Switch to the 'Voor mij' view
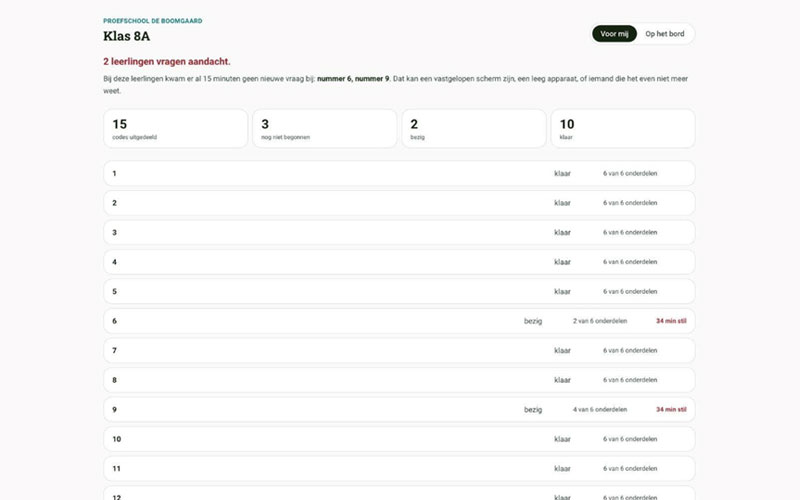 pos(614,34)
